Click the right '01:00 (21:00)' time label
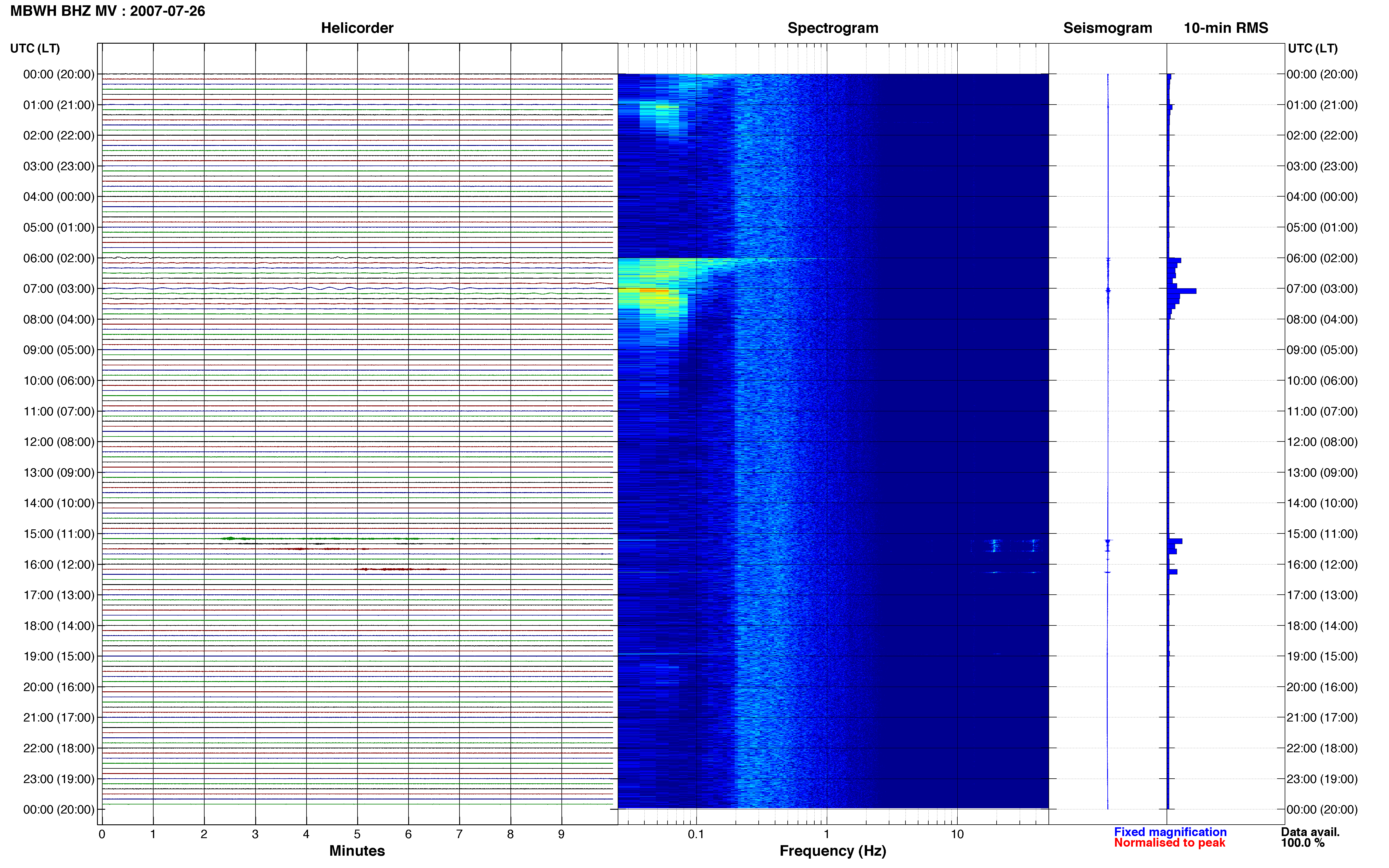The image size is (1389, 868). click(x=1322, y=105)
